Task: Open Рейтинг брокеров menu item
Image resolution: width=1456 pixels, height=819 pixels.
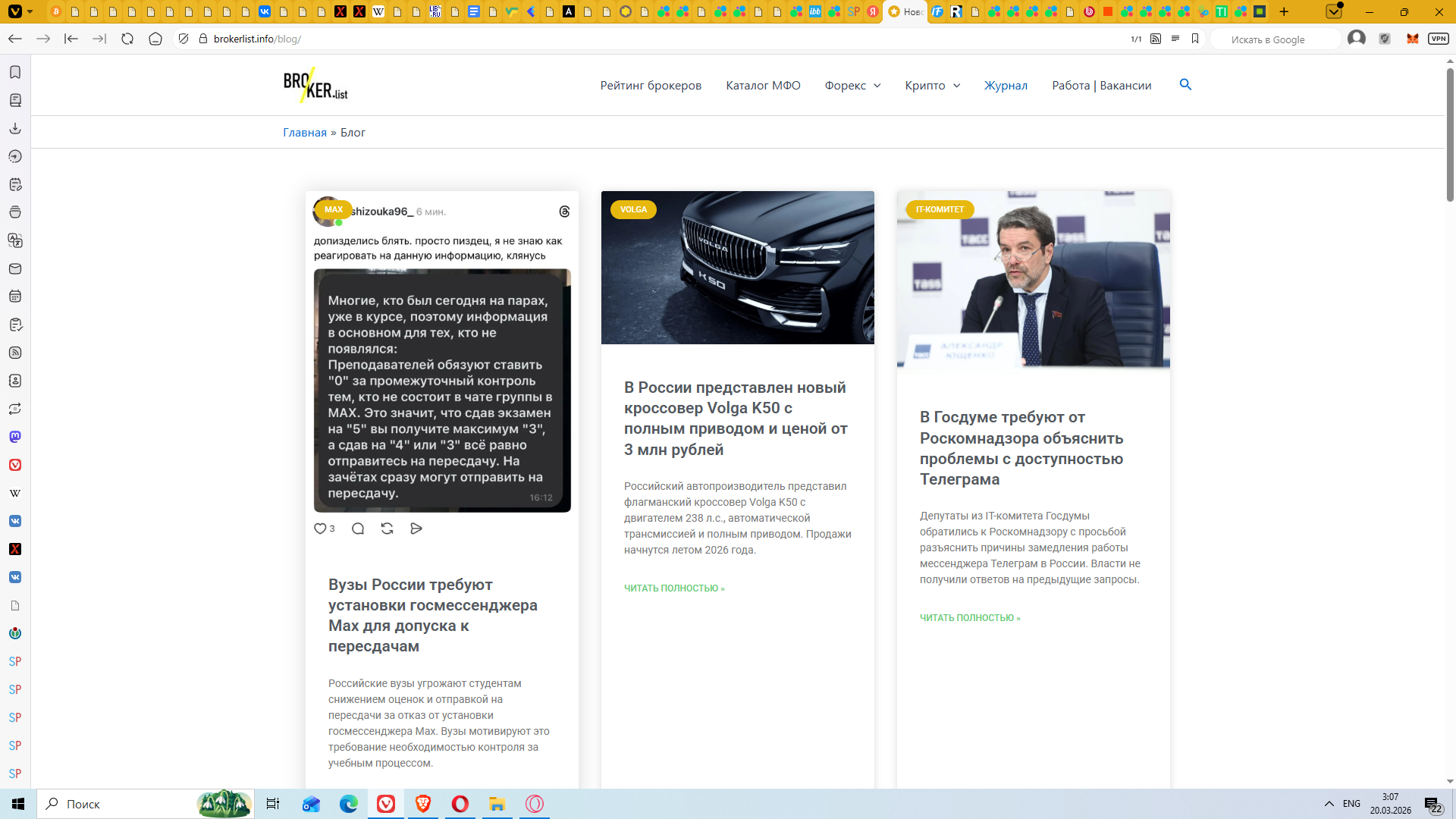Action: click(x=651, y=86)
